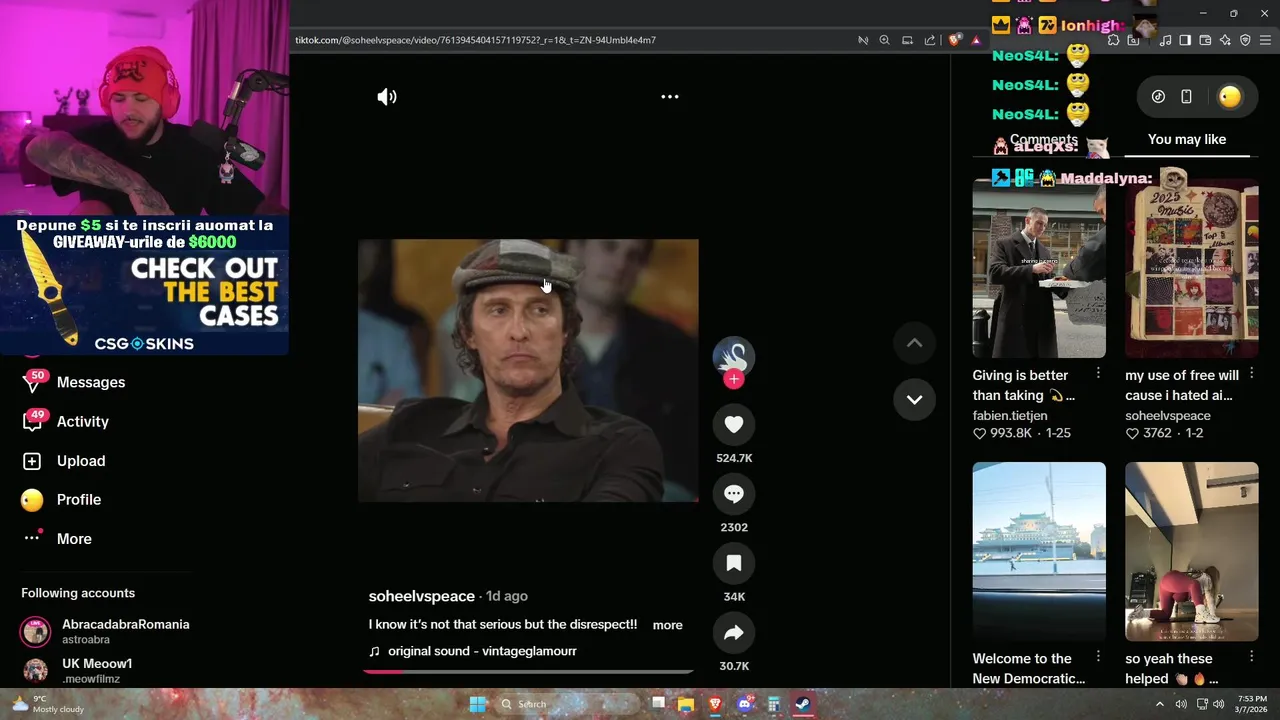1280x720 pixels.
Task: Open Messages in the sidebar
Action: pyautogui.click(x=75, y=382)
